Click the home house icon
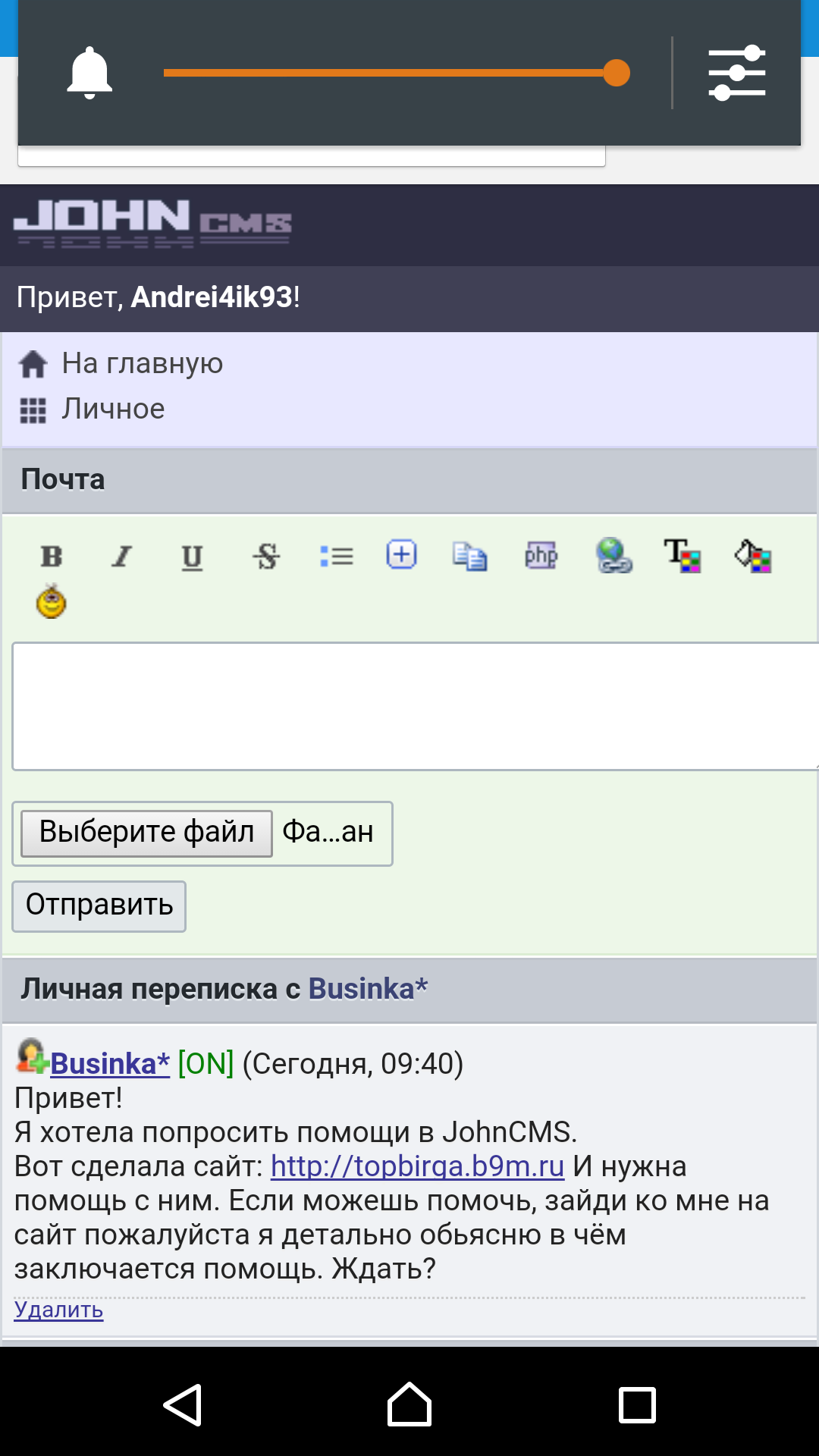Viewport: 819px width, 1456px height. pos(33,364)
